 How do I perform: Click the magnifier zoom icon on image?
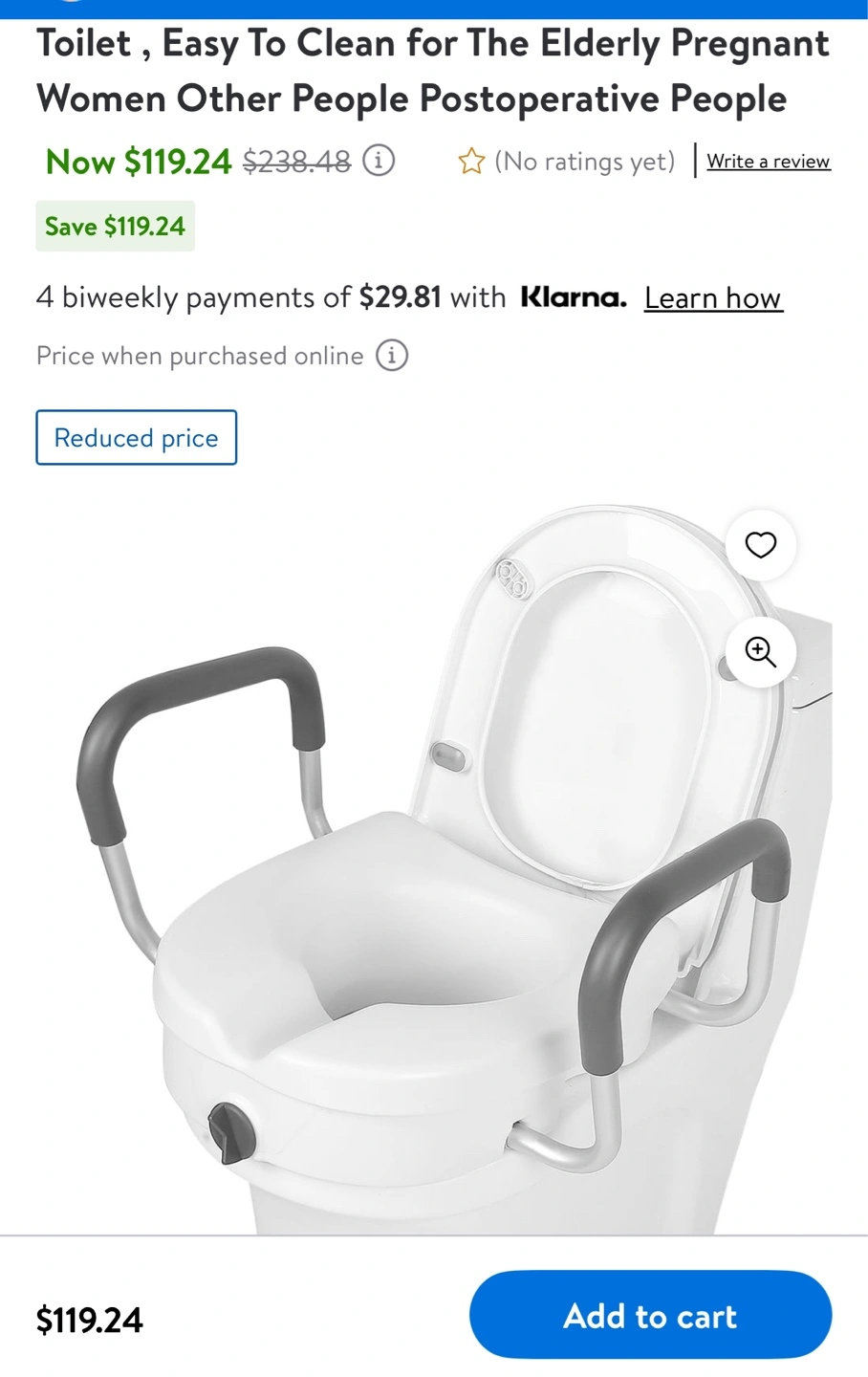click(760, 652)
